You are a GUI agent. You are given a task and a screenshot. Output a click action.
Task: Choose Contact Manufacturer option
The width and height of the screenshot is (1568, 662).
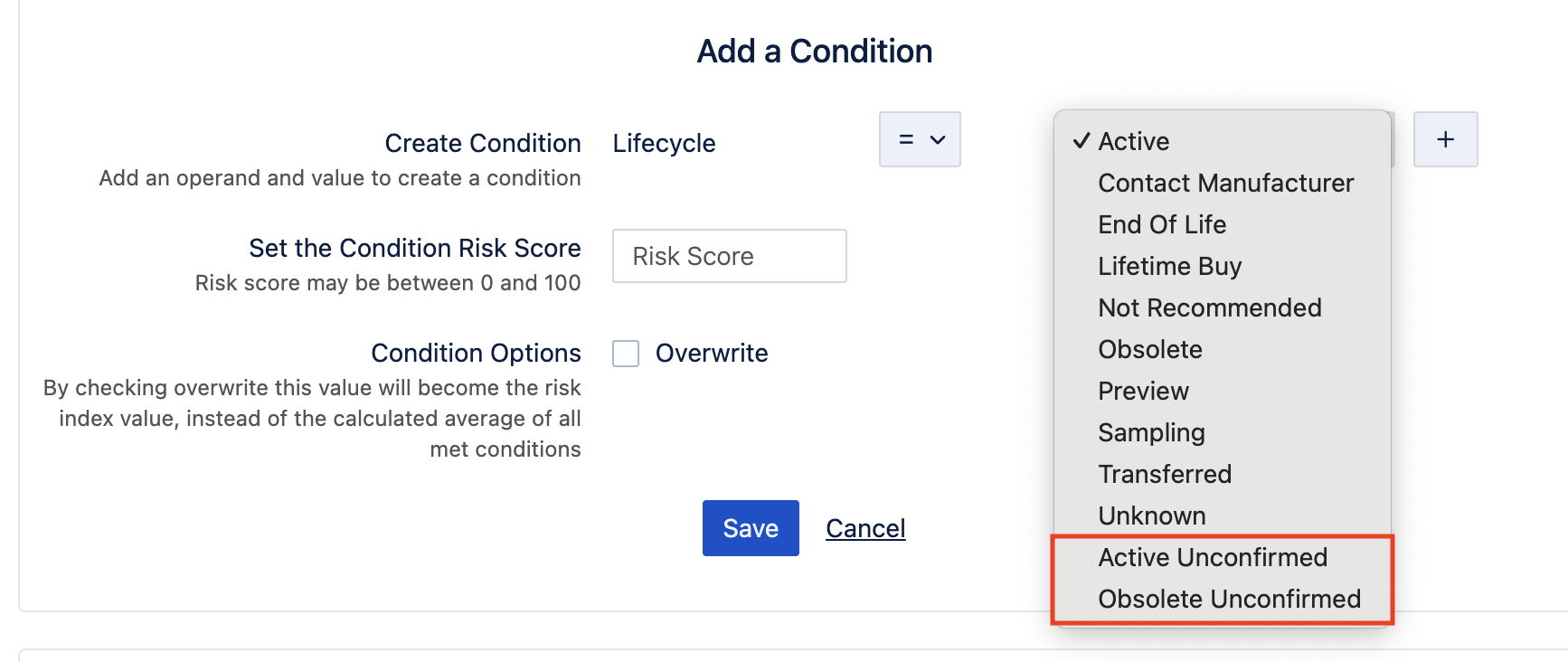coord(1225,183)
